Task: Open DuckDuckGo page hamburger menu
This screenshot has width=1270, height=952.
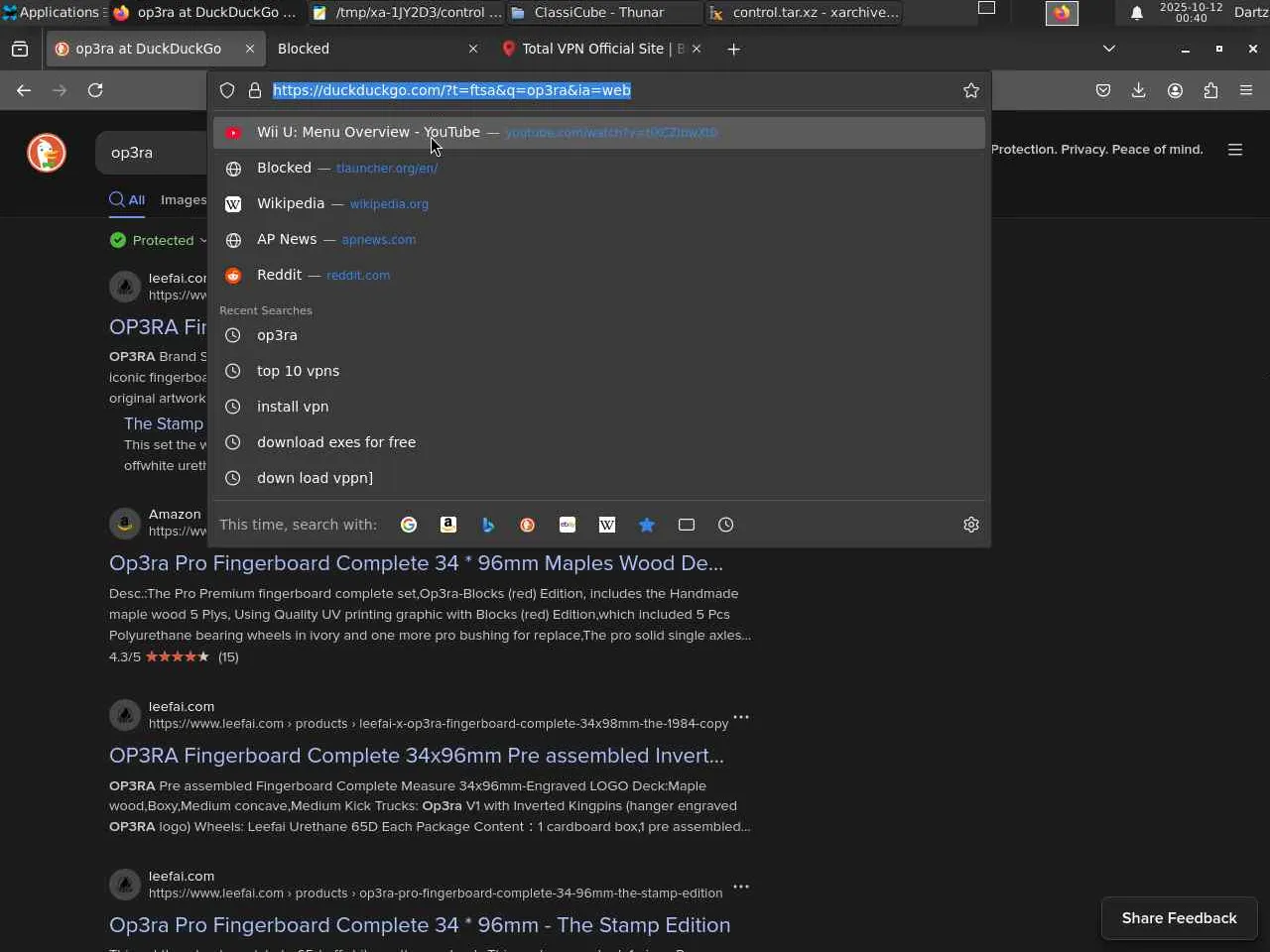Action: [x=1235, y=150]
